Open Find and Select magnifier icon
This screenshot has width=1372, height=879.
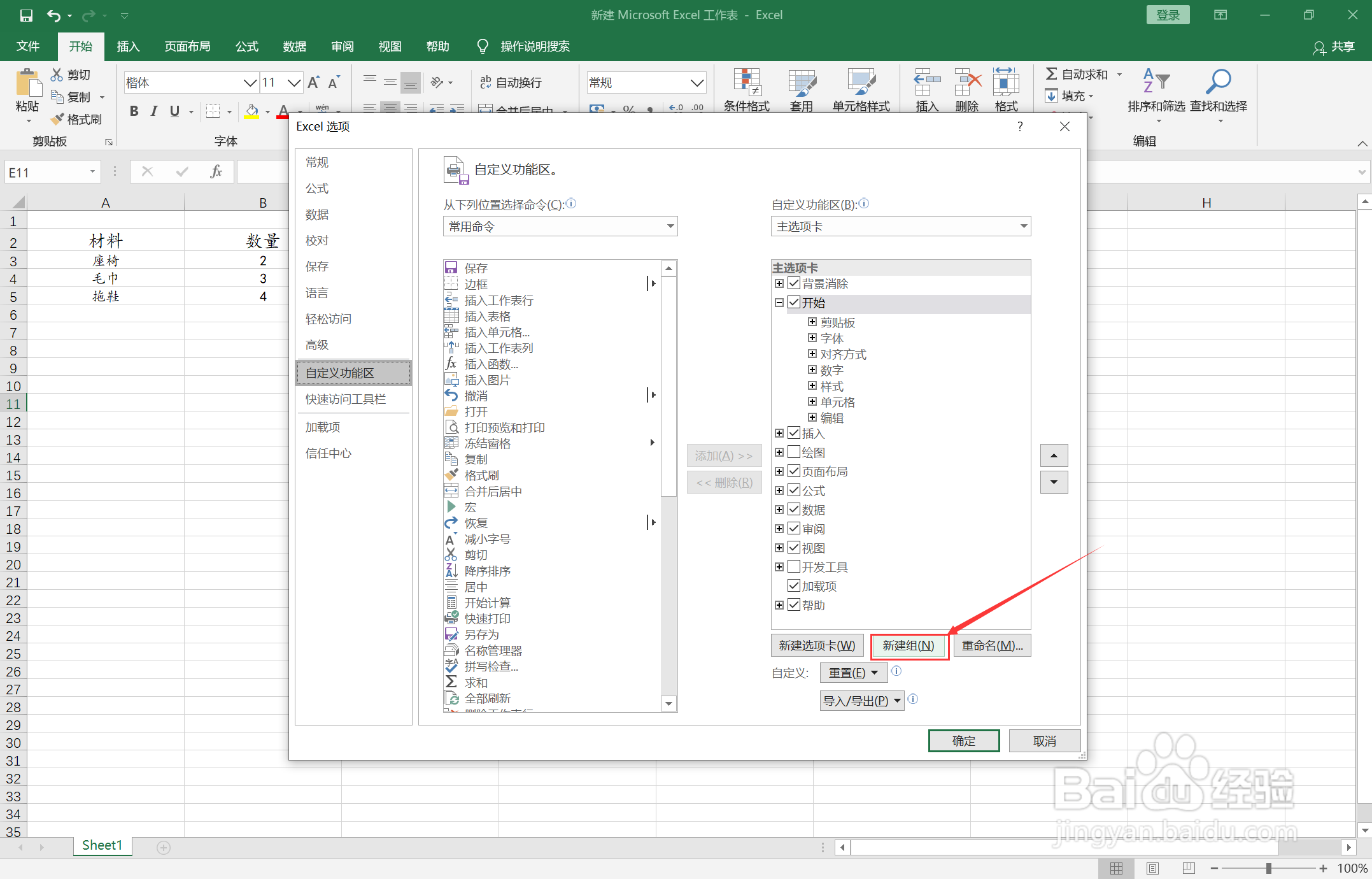tap(1218, 82)
